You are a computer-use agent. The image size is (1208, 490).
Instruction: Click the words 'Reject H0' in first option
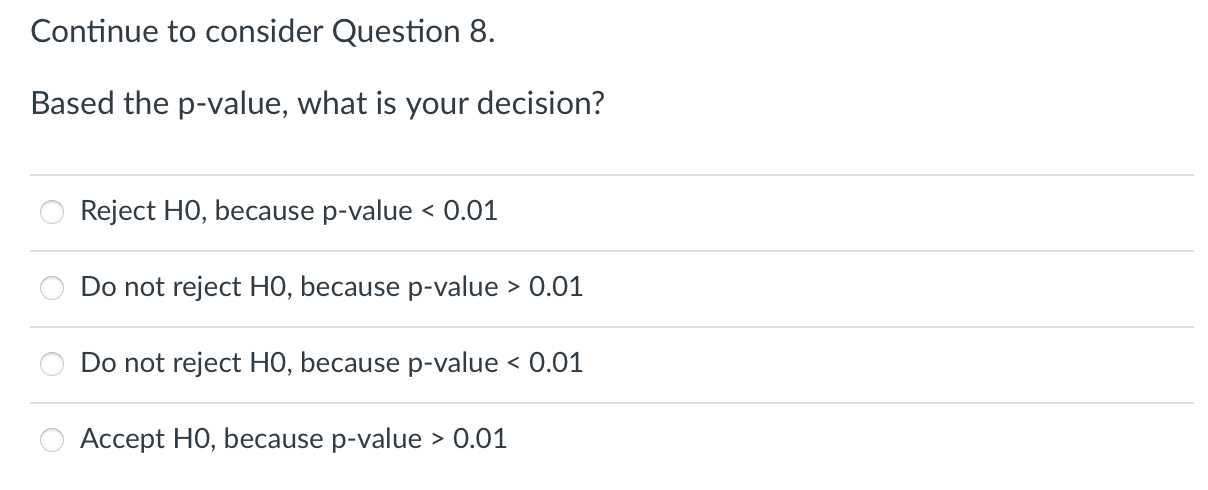[x=143, y=211]
